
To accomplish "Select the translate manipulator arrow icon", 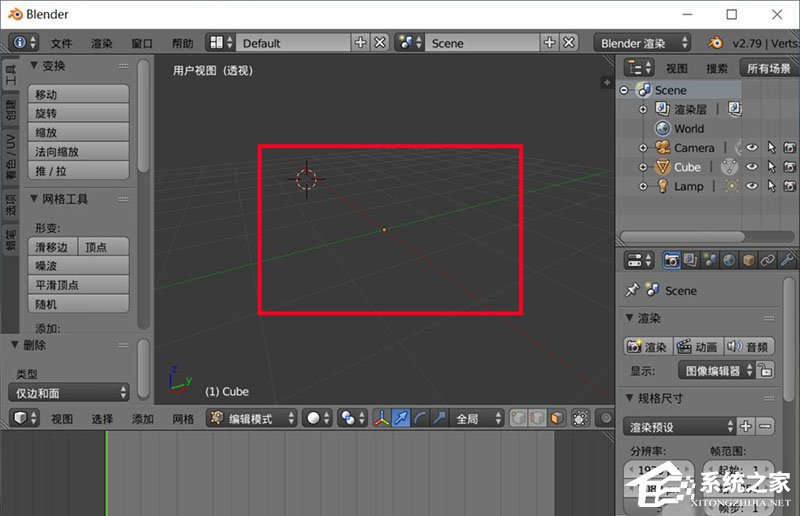I will click(401, 419).
